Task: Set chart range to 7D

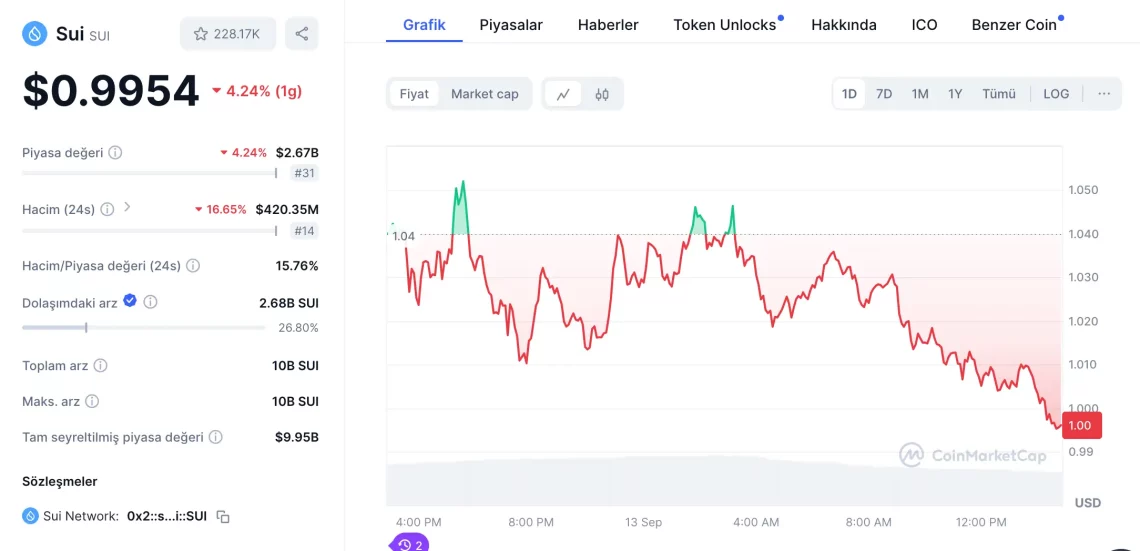Action: [x=884, y=94]
